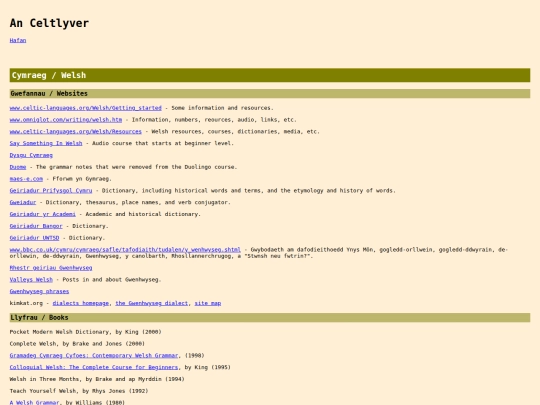Screen dimensions: 540x405
Task: Click 'Audio course that starts at beginner level' text
Action: click(163, 143)
